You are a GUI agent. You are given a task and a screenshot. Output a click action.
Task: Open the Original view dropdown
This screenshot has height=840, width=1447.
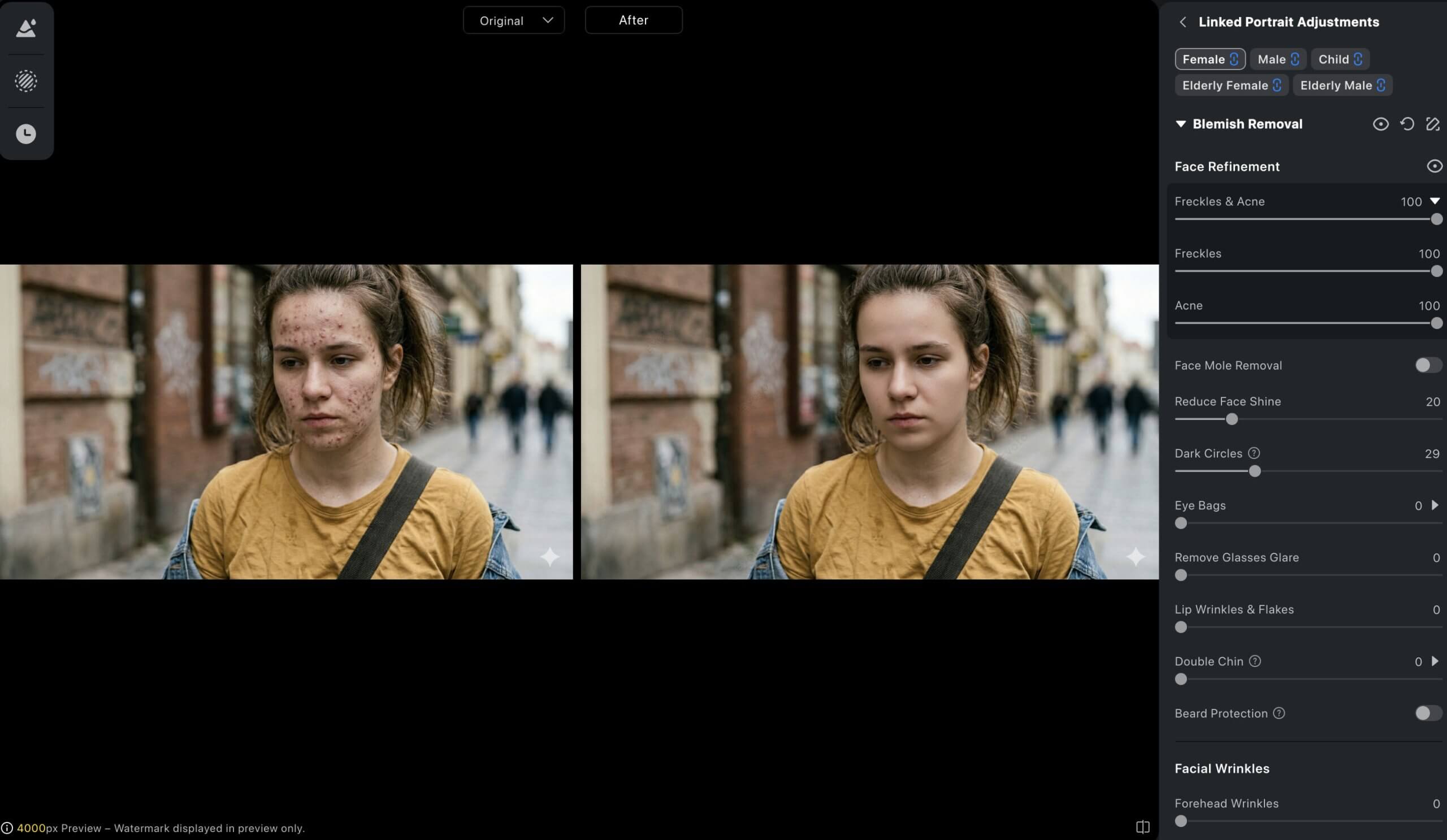click(x=514, y=21)
